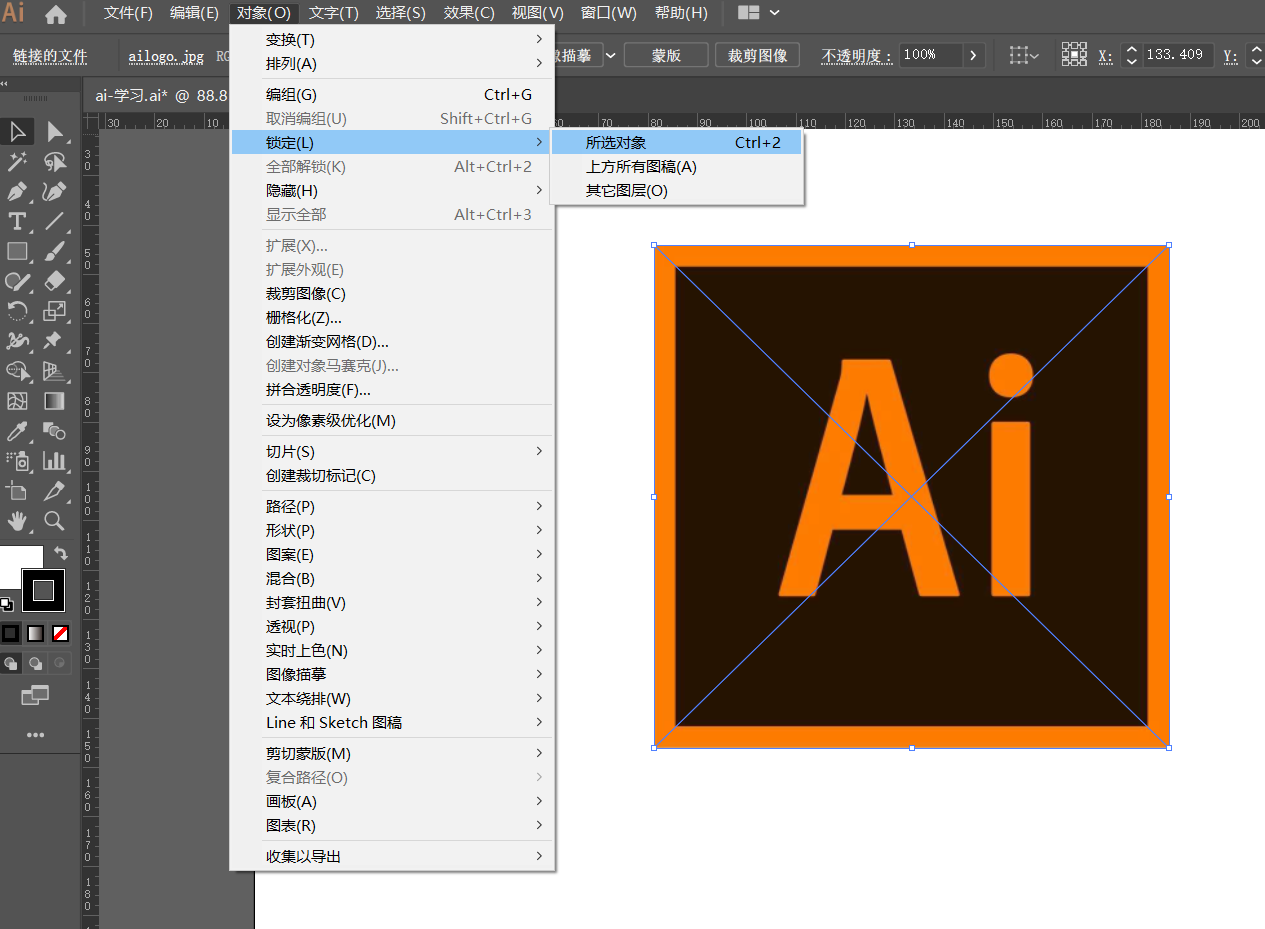The height and width of the screenshot is (929, 1265).
Task: Select the Width (warp) tool
Action: (x=17, y=341)
